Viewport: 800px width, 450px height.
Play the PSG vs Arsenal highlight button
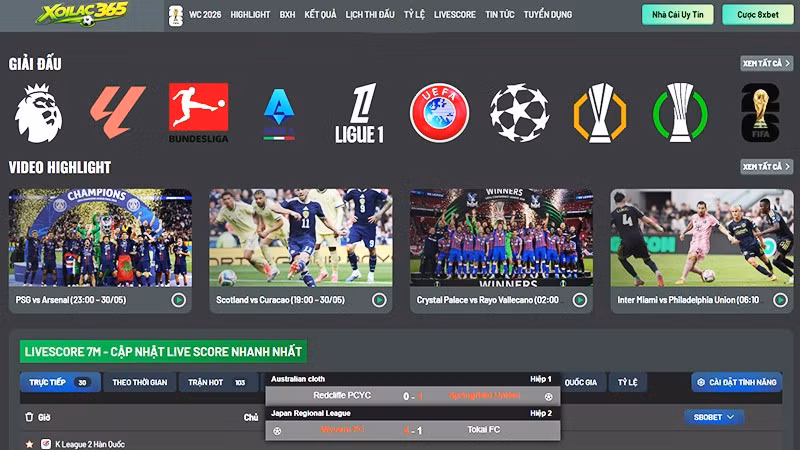(179, 300)
